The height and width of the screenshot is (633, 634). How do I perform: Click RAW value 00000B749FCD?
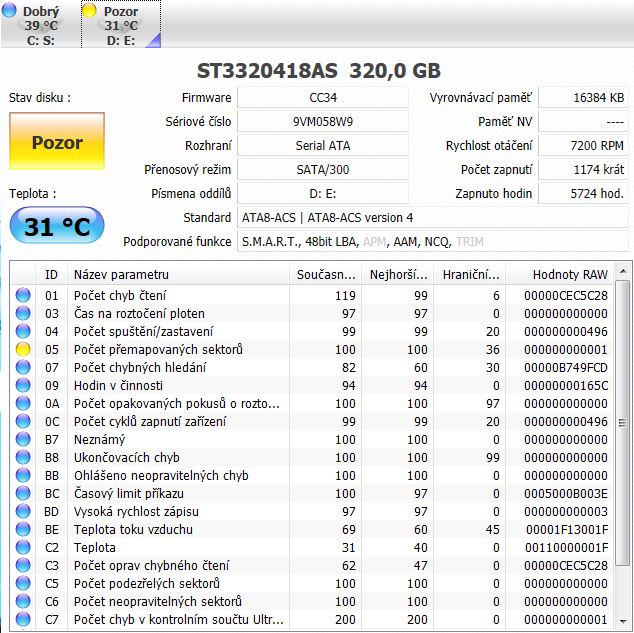tap(566, 367)
